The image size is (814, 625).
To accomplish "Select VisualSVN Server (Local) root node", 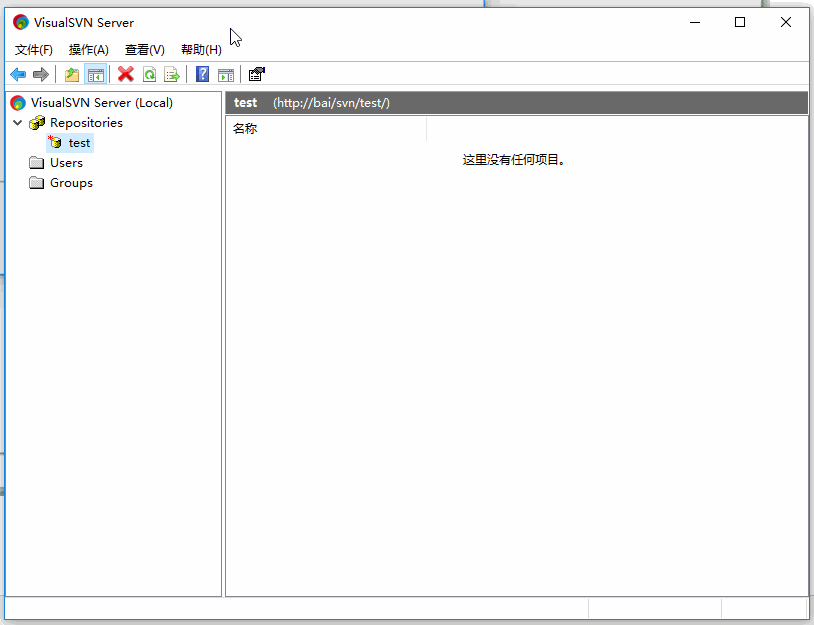I will click(x=102, y=103).
